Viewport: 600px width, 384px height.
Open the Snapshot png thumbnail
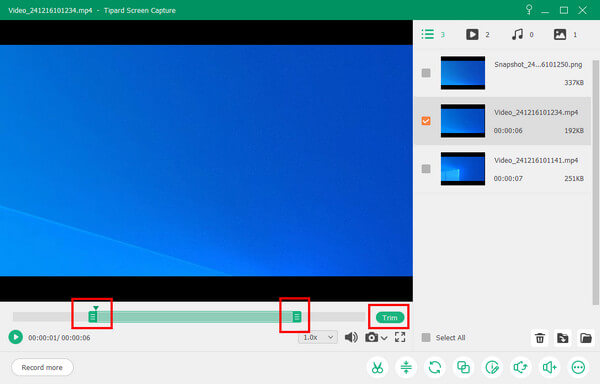463,73
